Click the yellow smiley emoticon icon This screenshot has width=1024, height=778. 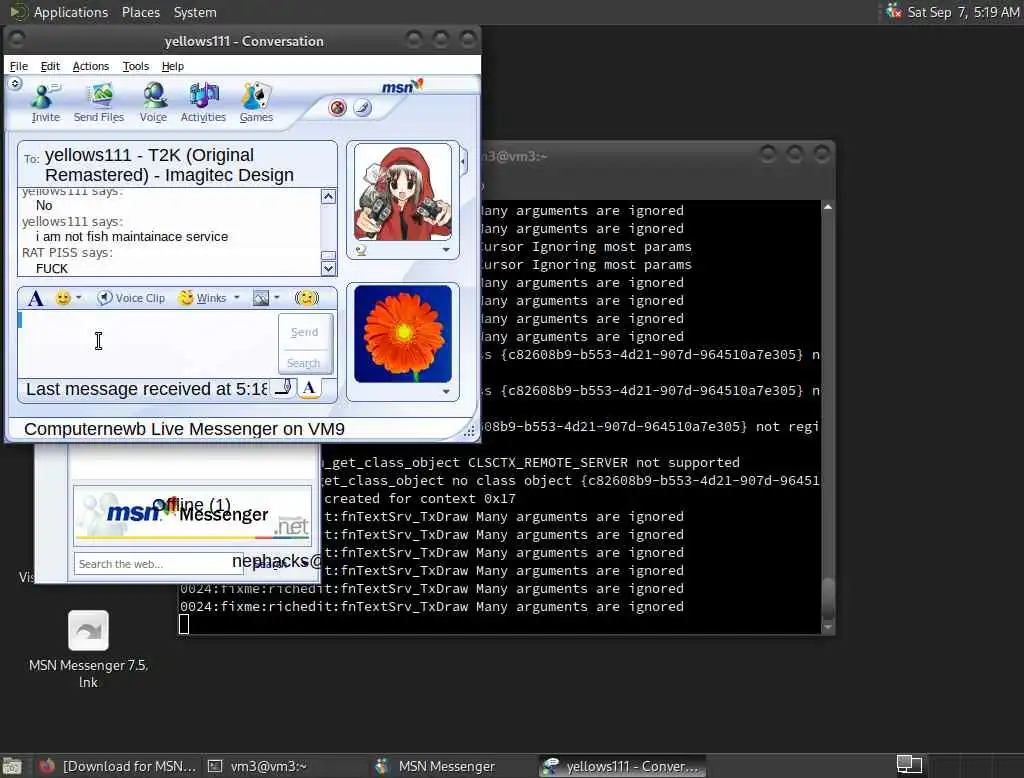pos(63,298)
